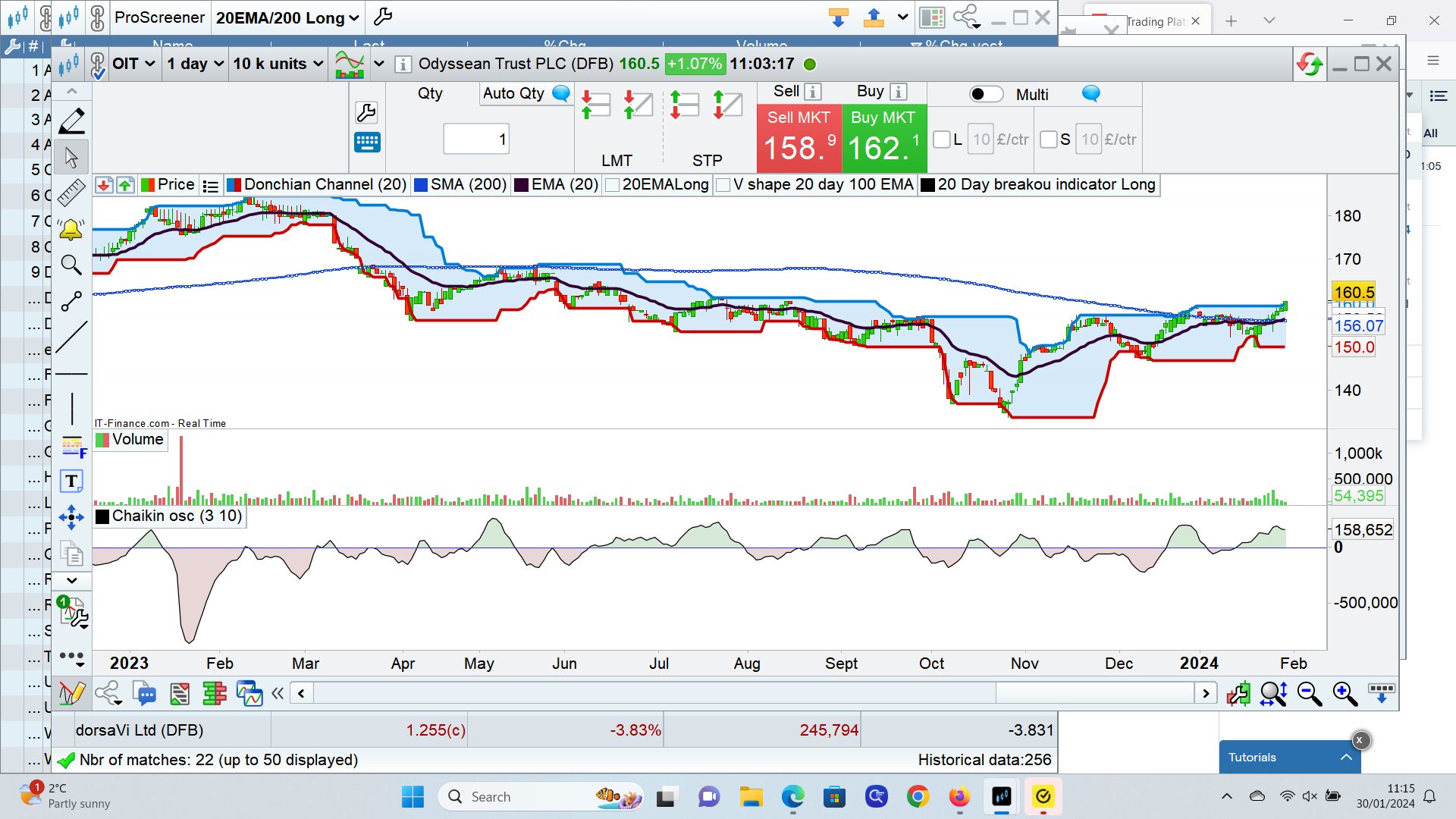
Task: Click the zoom out chart icon
Action: 1309,694
